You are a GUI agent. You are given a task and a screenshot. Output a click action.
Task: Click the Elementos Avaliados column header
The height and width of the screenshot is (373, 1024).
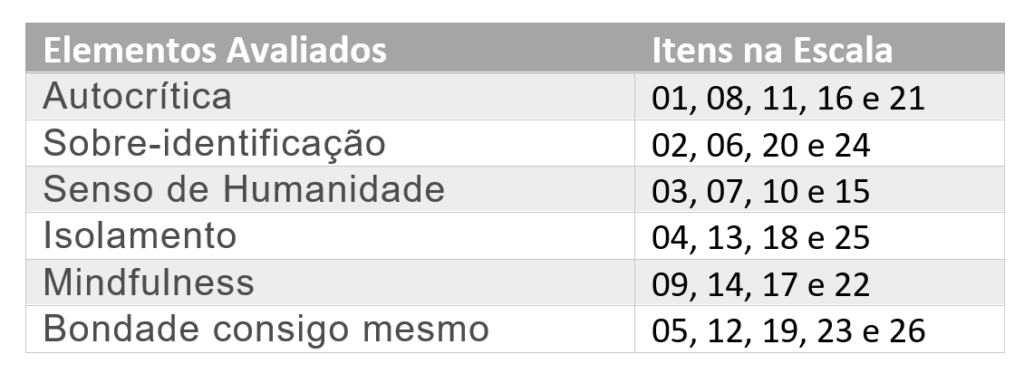pos(330,48)
